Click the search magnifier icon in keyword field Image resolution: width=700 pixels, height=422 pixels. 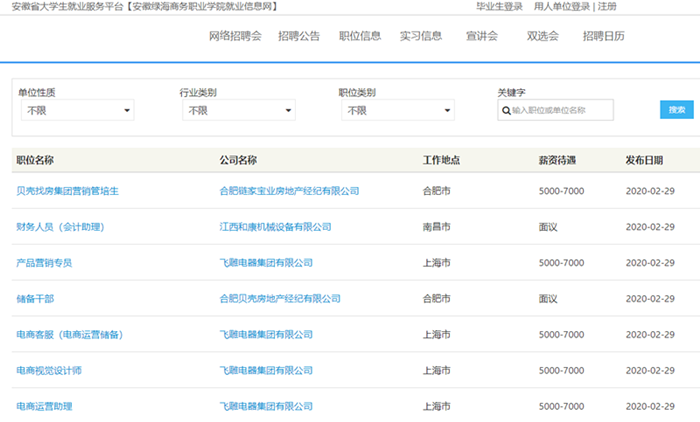pyautogui.click(x=506, y=110)
